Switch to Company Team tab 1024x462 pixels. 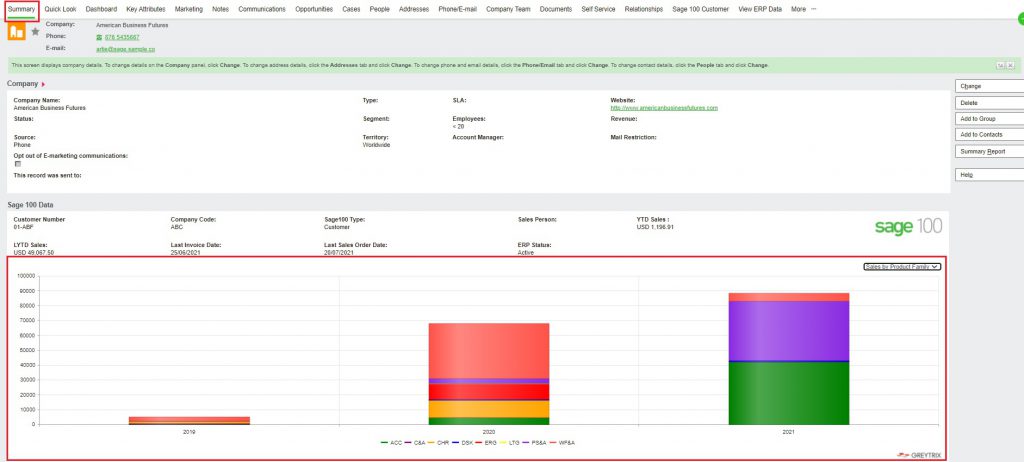508,9
